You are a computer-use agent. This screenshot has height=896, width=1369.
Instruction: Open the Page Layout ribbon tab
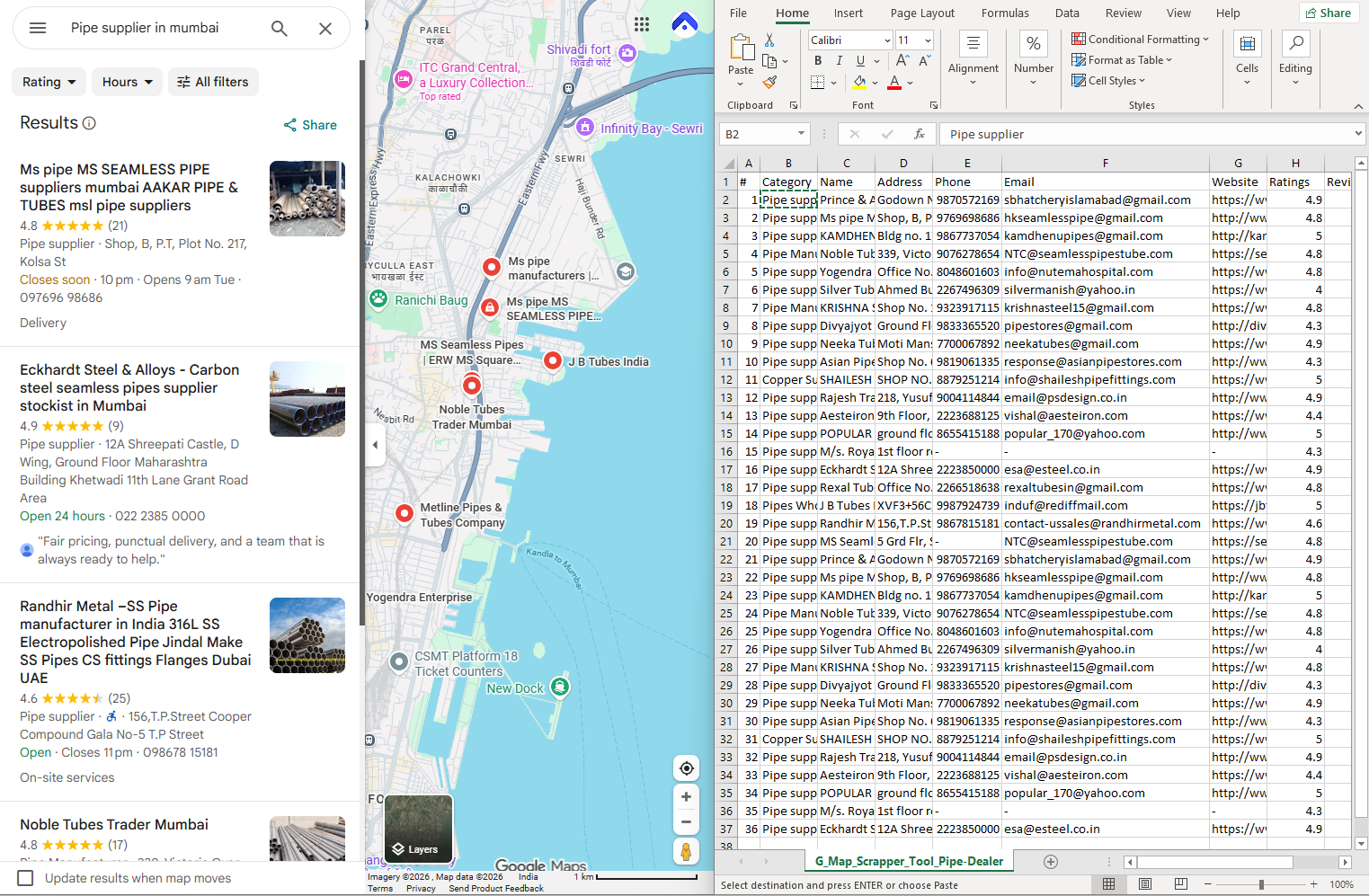921,13
